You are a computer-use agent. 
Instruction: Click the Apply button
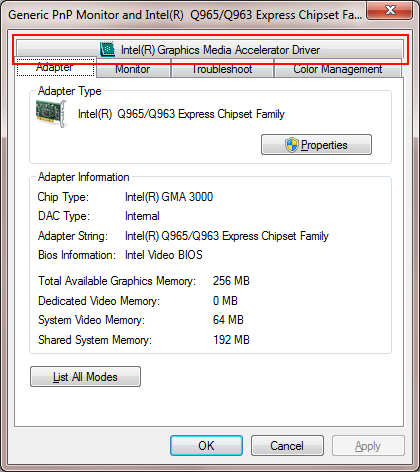pyautogui.click(x=368, y=445)
